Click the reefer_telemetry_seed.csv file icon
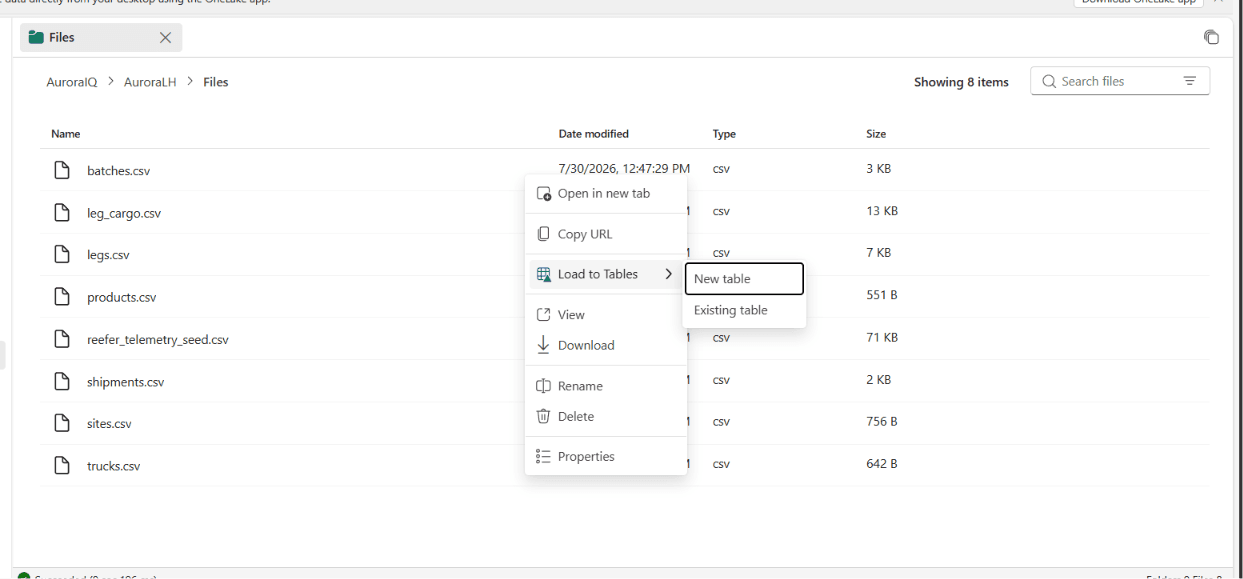Image resolution: width=1243 pixels, height=579 pixels. pyautogui.click(x=62, y=339)
